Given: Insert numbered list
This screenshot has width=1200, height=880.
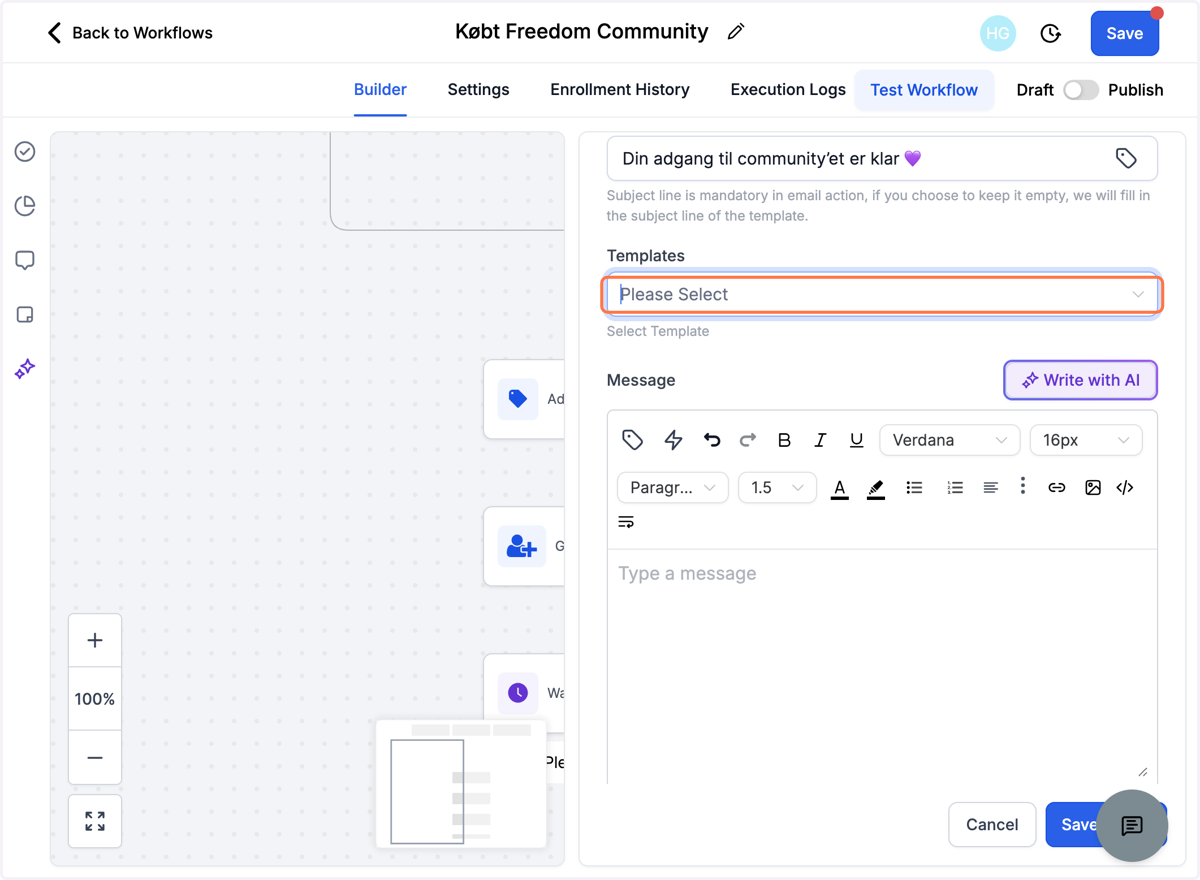Looking at the screenshot, I should [x=955, y=488].
